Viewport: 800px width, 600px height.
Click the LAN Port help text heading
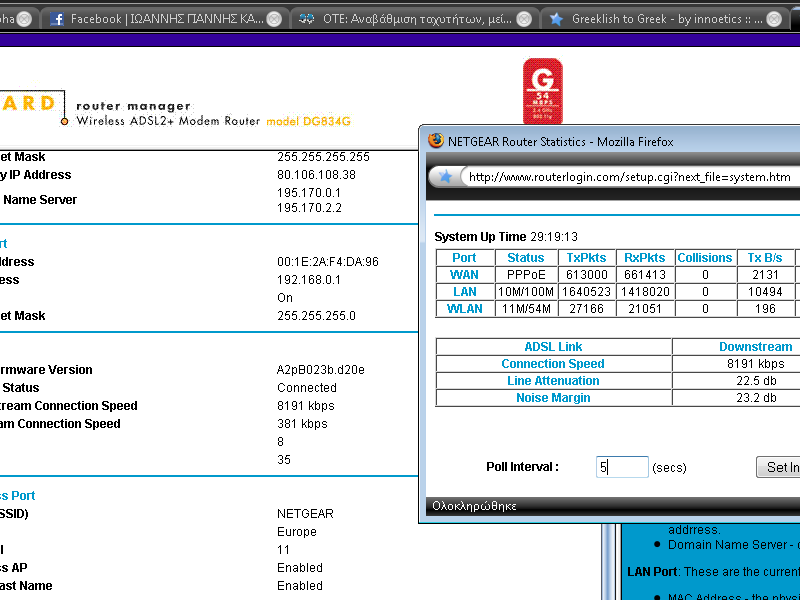click(x=653, y=571)
